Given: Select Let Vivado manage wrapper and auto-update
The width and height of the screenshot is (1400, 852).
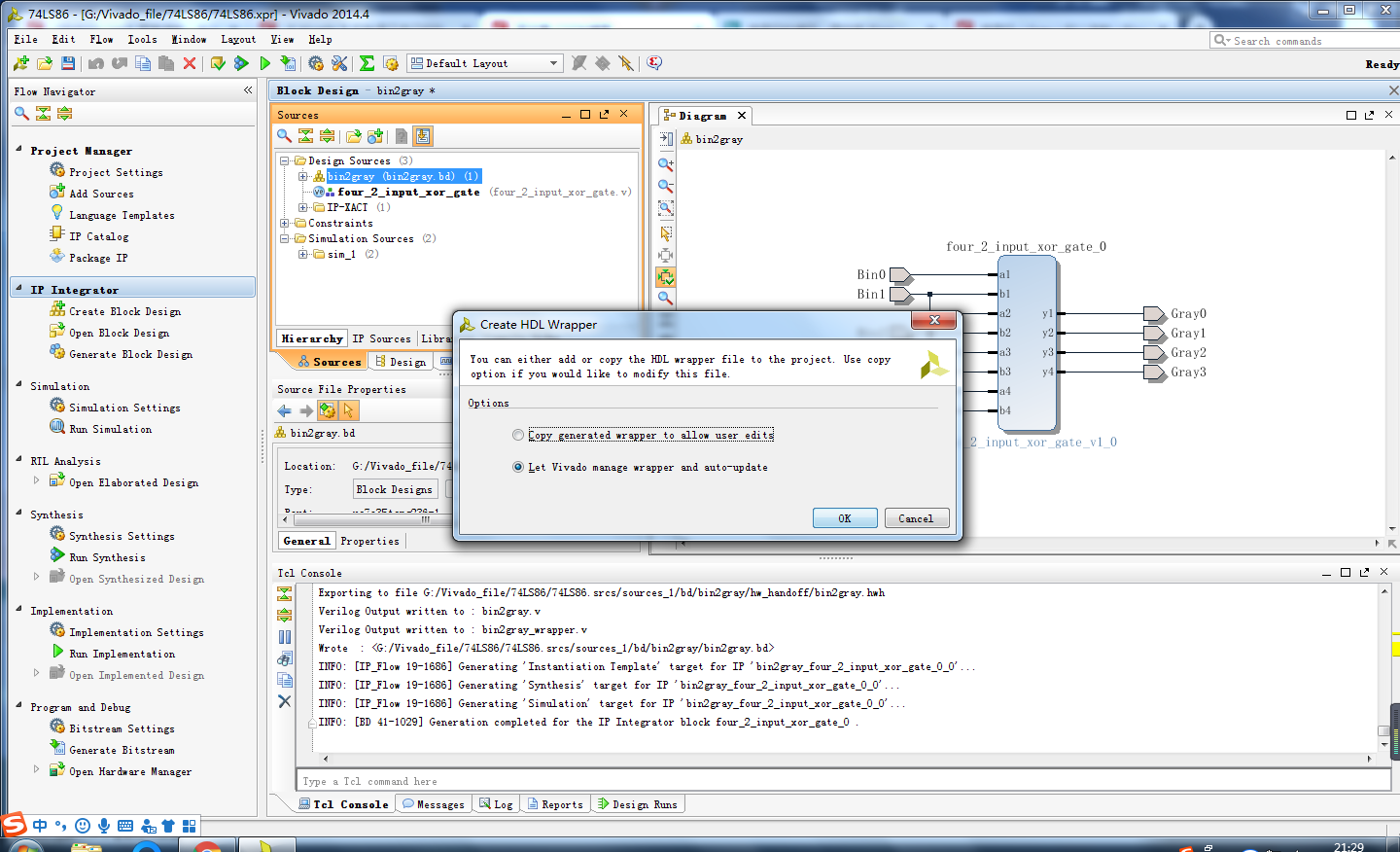Looking at the screenshot, I should 518,467.
